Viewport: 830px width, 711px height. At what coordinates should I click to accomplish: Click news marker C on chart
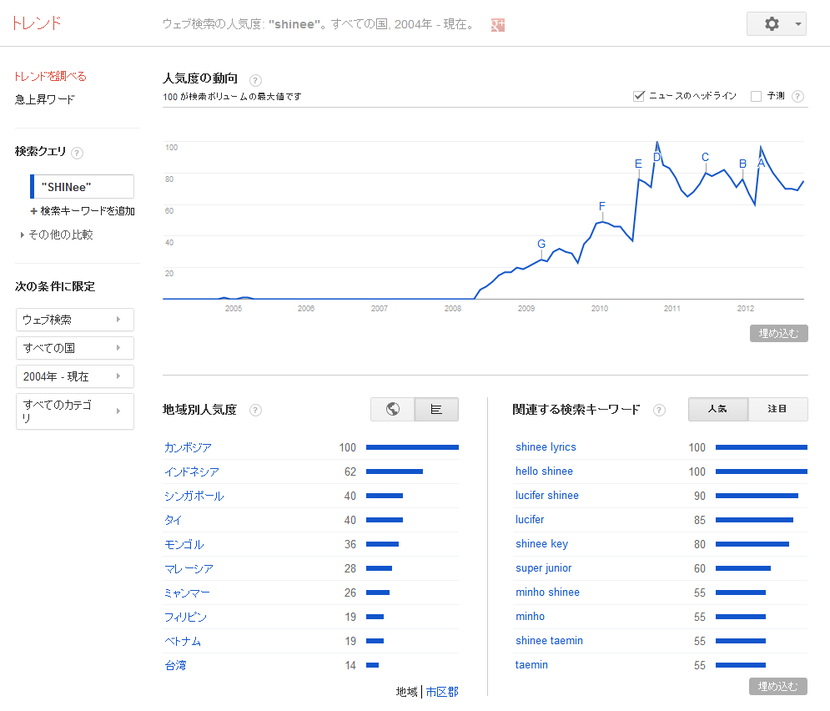pyautogui.click(x=705, y=157)
